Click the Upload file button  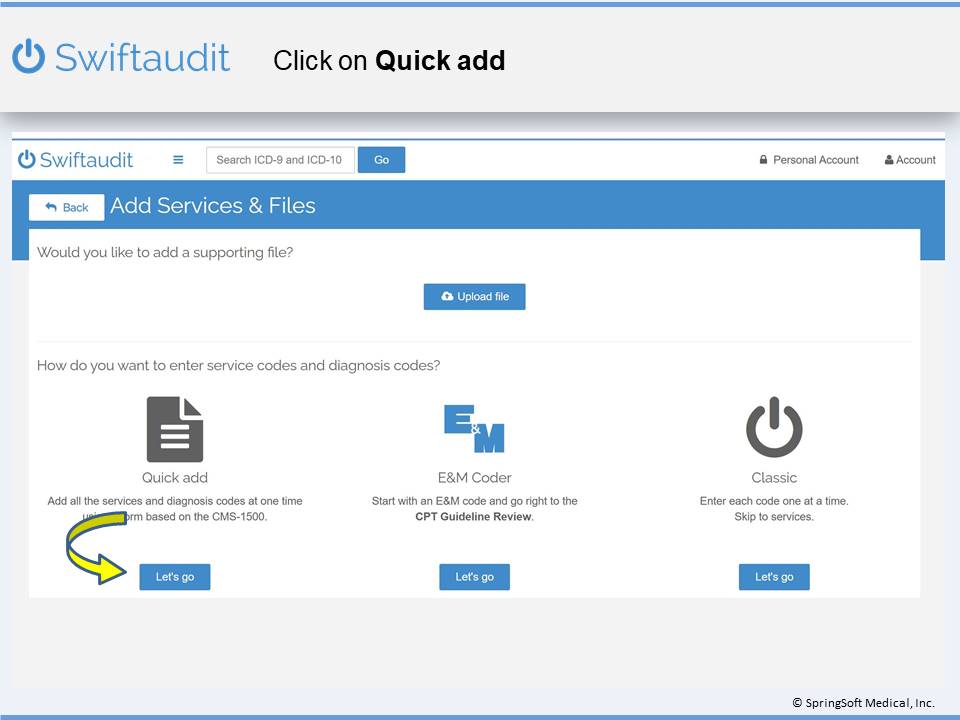474,297
